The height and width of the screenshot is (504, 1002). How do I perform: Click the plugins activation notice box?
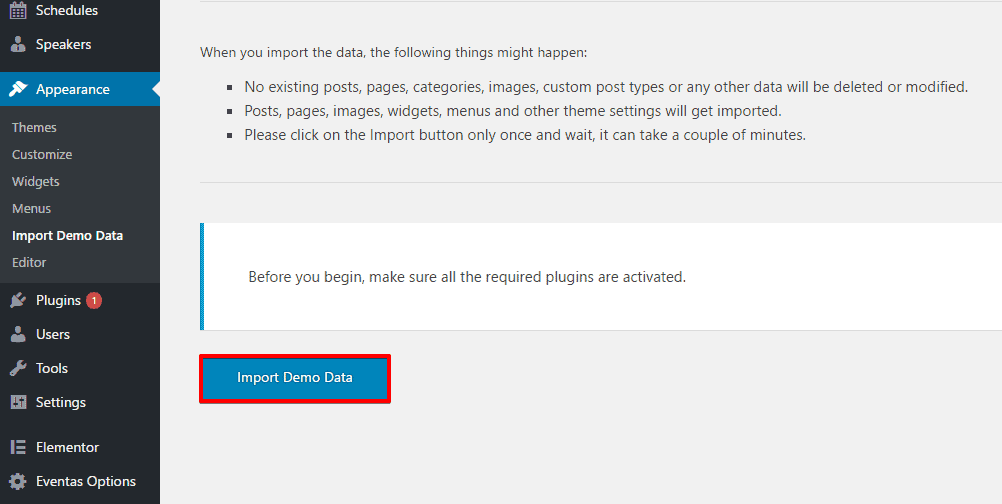600,277
